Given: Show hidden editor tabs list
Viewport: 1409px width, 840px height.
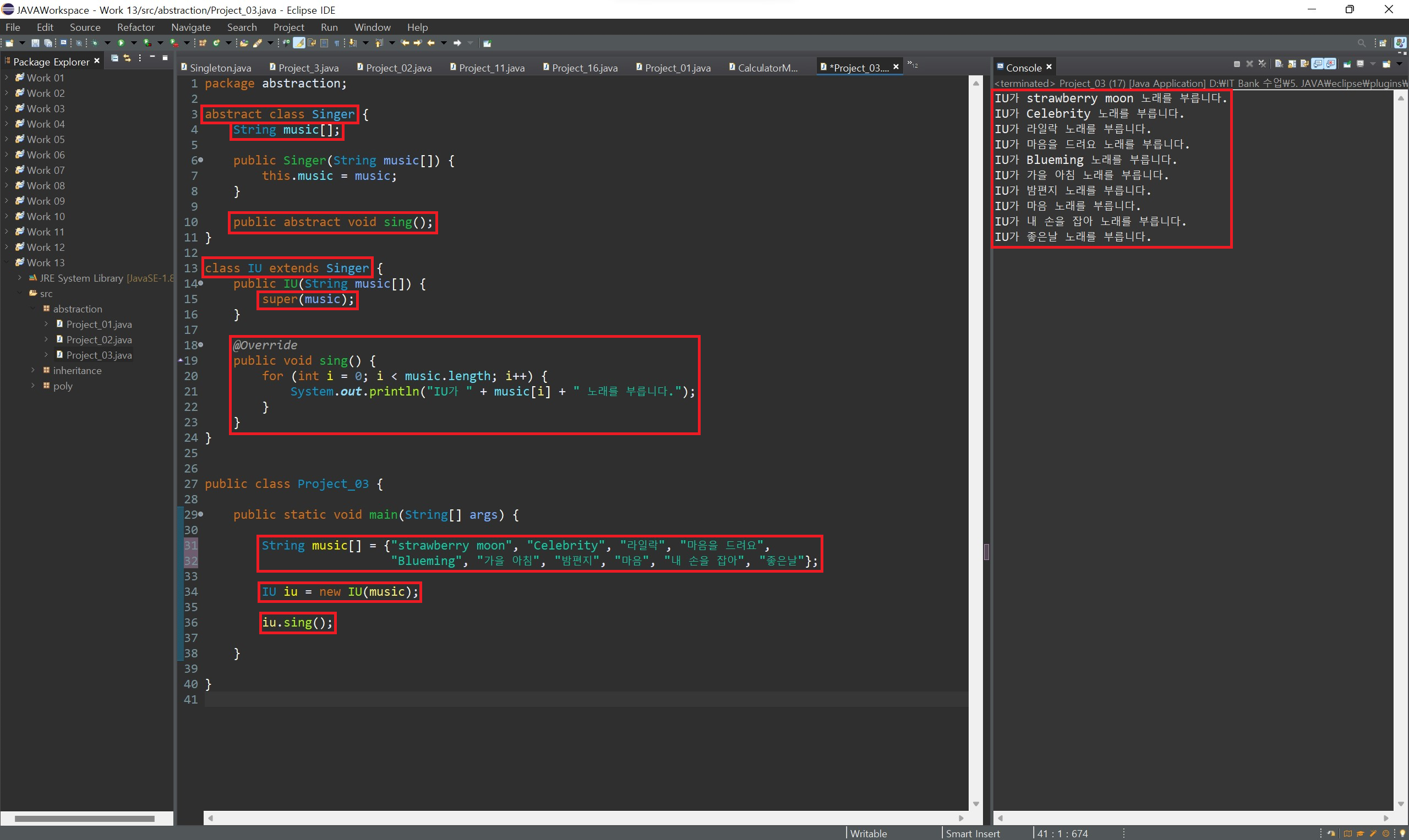Looking at the screenshot, I should pyautogui.click(x=913, y=65).
